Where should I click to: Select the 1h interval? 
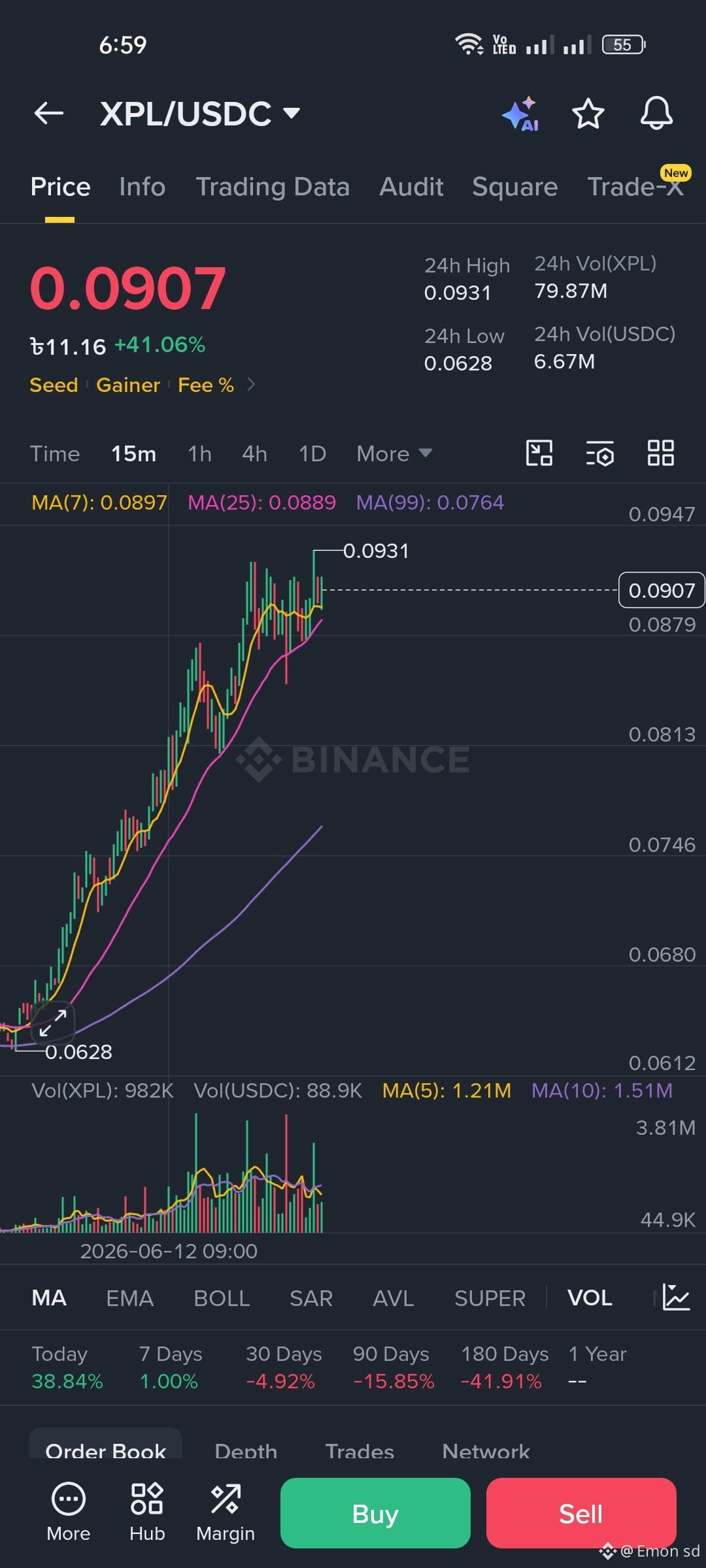pos(199,453)
